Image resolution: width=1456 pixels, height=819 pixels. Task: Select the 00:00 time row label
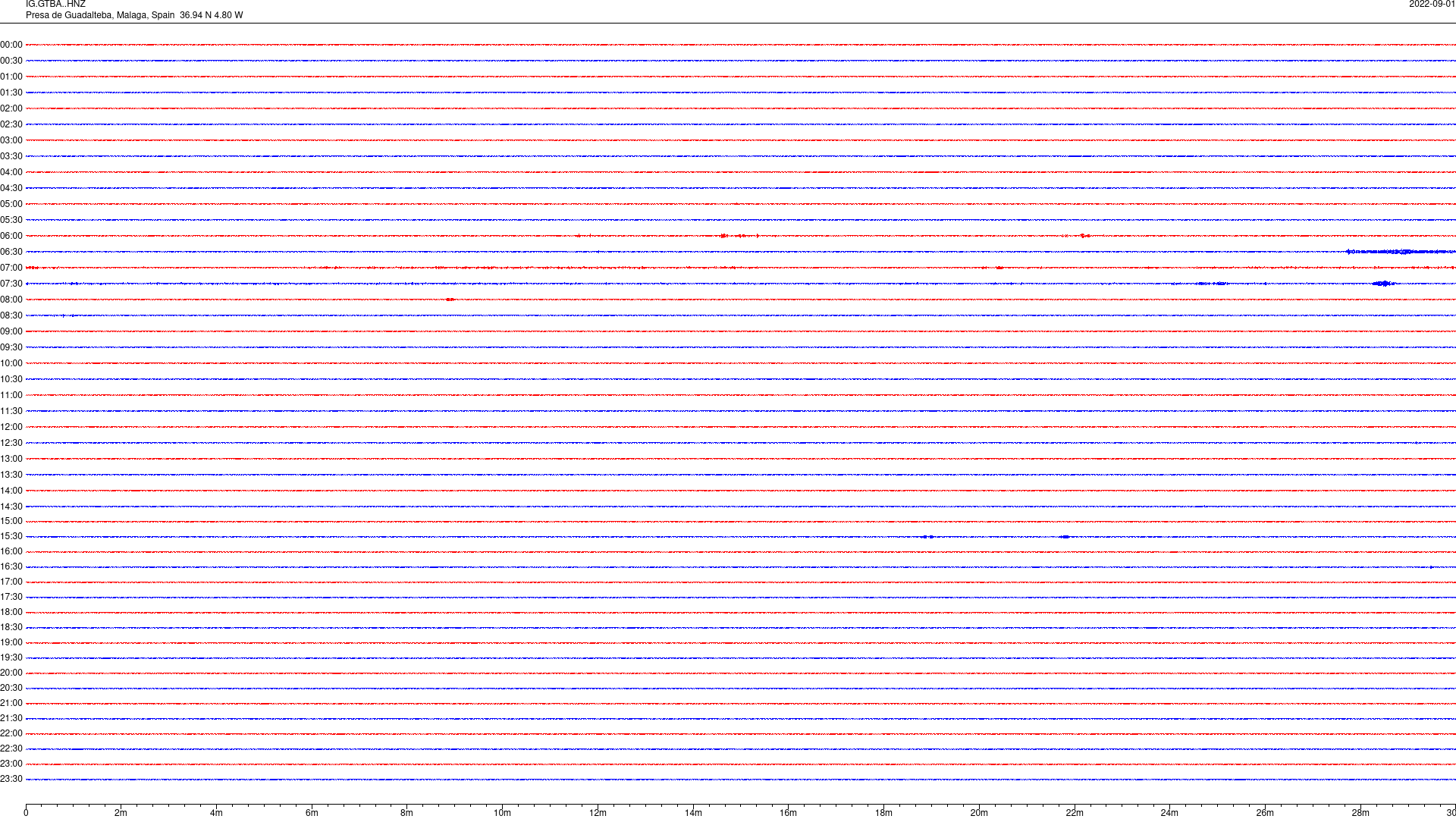11,45
